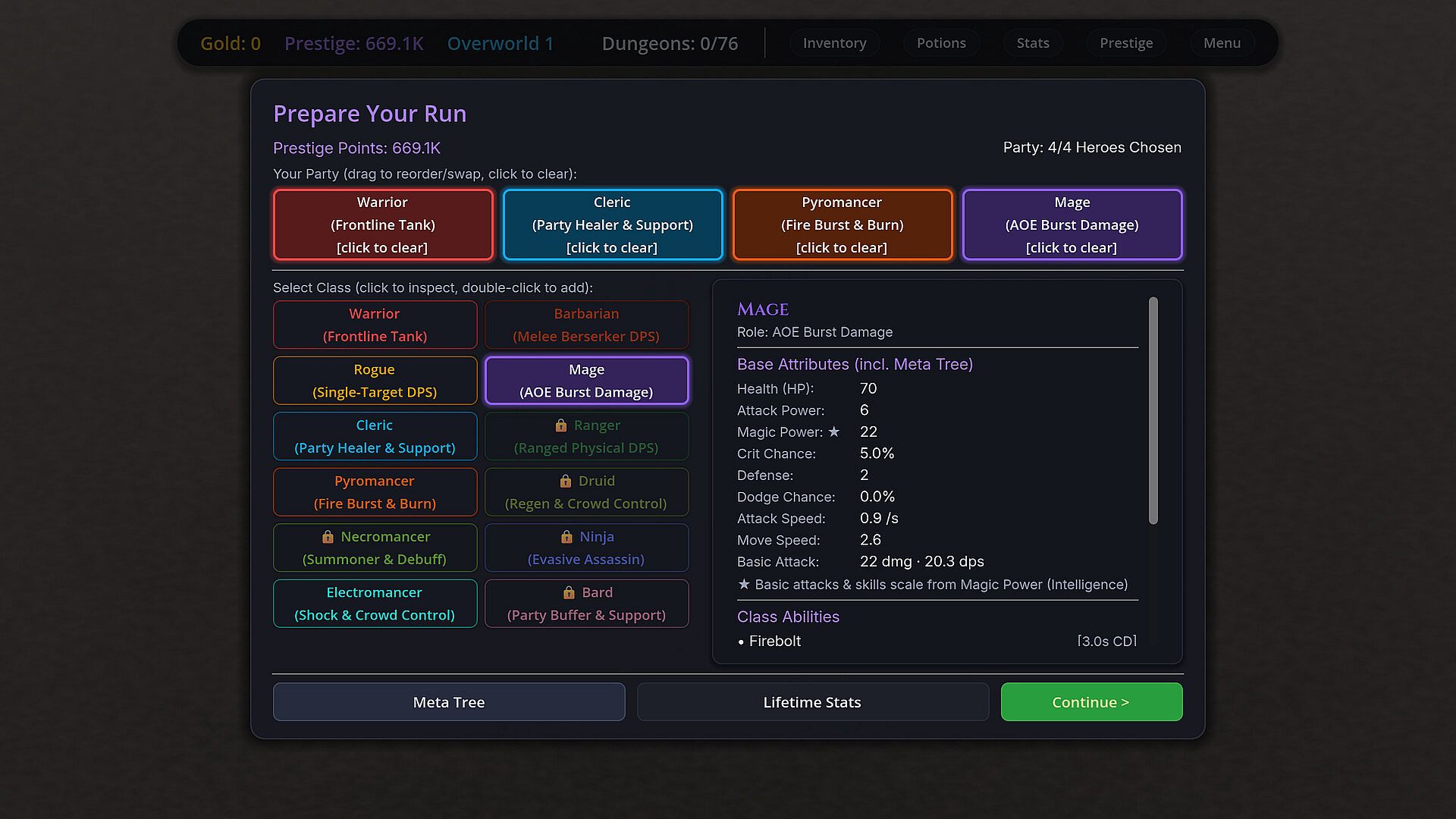Inspect the Electromancer class card
This screenshot has width=1456, height=819.
(x=375, y=604)
